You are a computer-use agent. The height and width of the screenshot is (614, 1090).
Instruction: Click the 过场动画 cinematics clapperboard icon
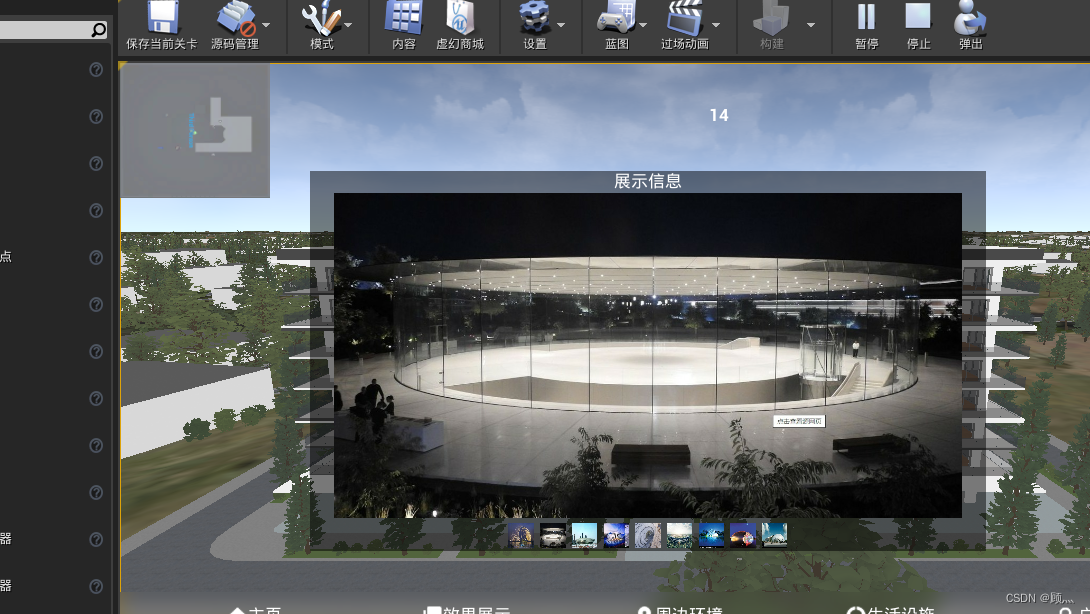tap(685, 18)
